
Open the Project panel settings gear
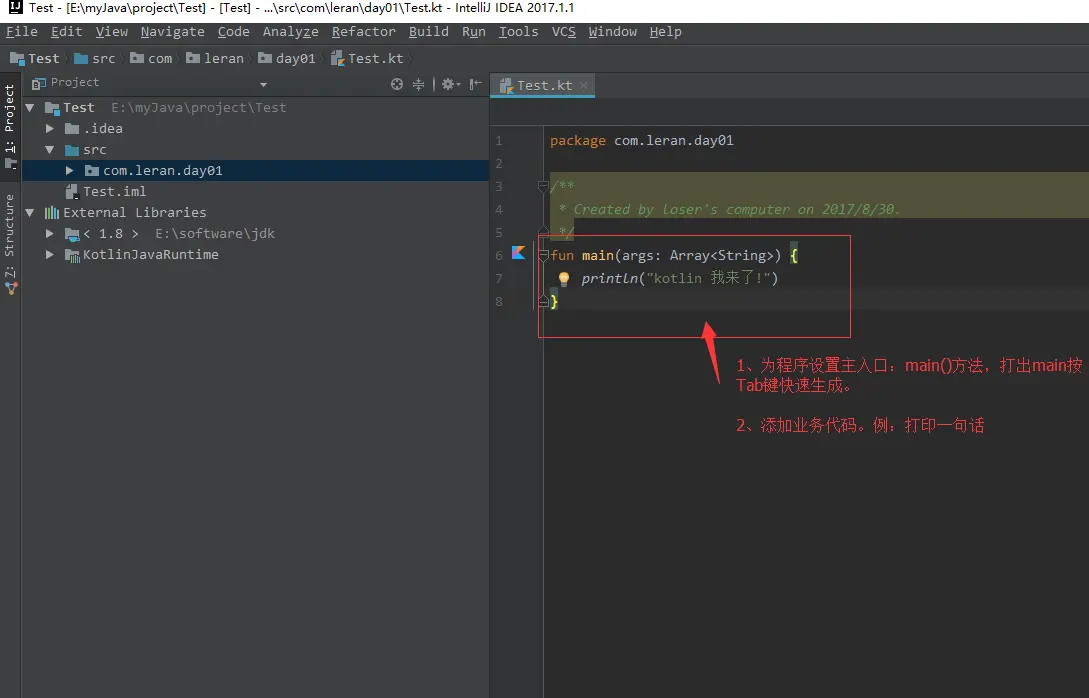[x=451, y=84]
